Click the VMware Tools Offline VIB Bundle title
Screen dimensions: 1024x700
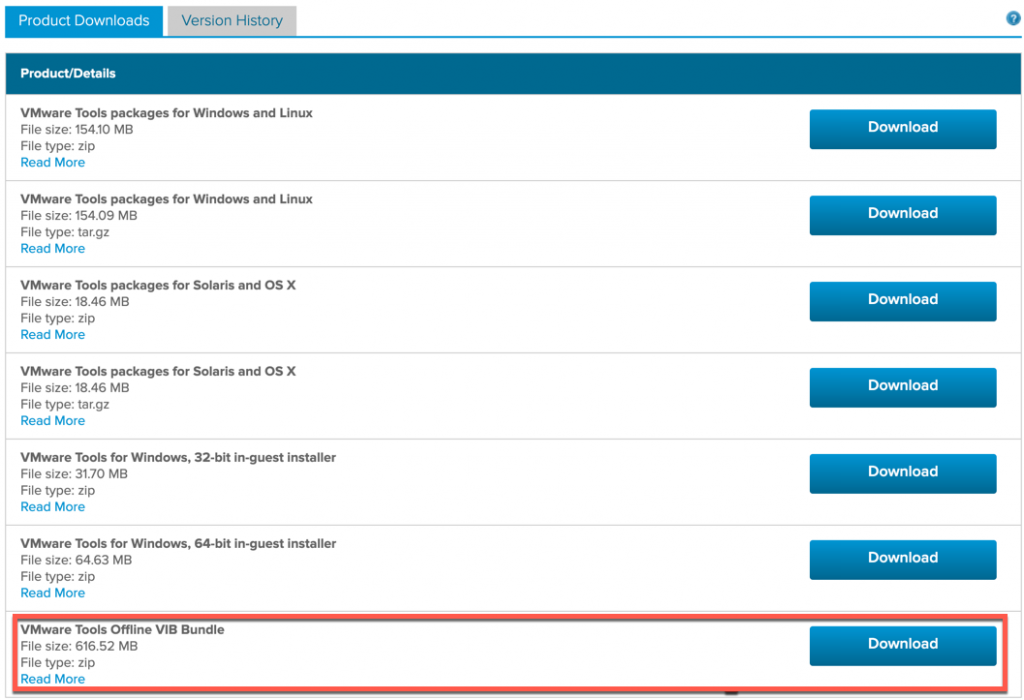pos(122,629)
